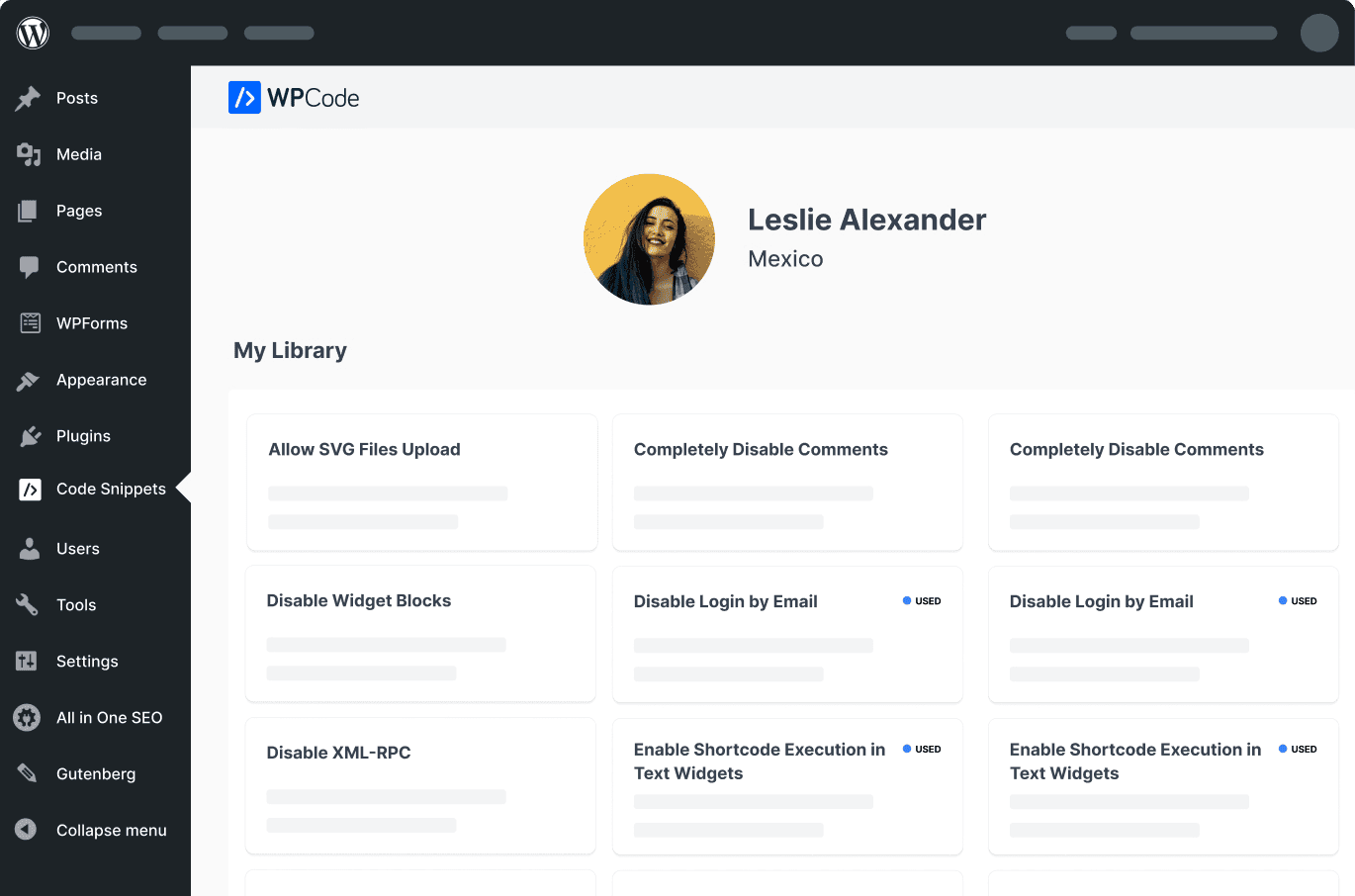
Task: Click the WPForms icon in sidebar
Action: tap(30, 323)
